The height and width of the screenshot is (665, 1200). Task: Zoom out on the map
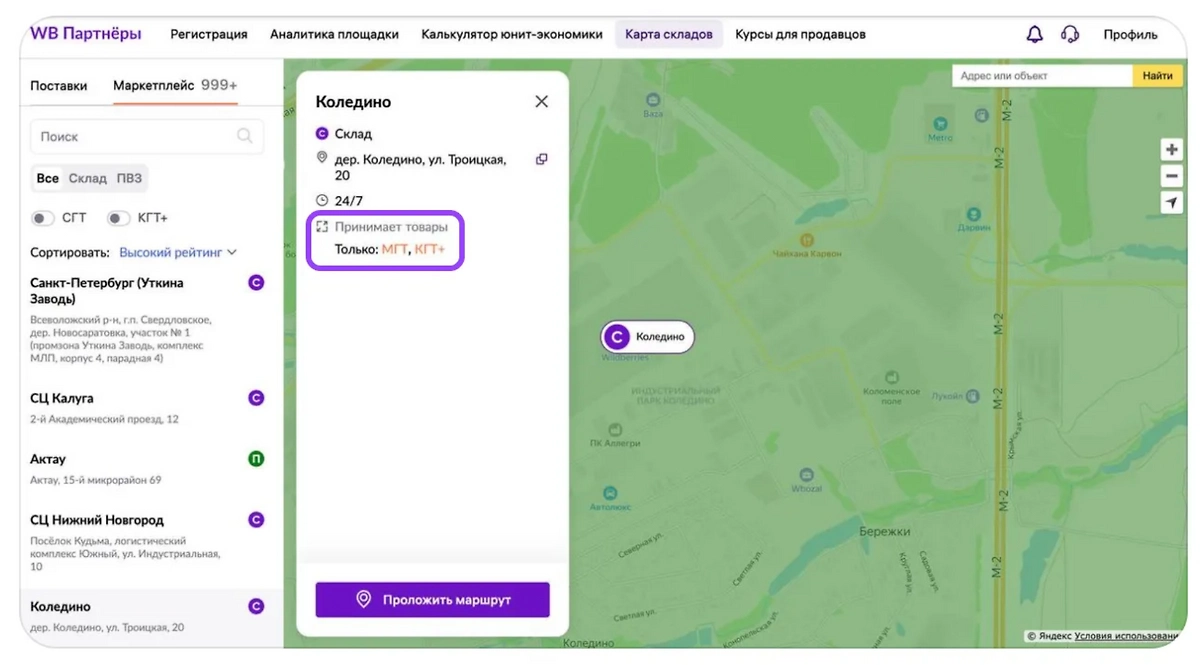(x=1171, y=176)
